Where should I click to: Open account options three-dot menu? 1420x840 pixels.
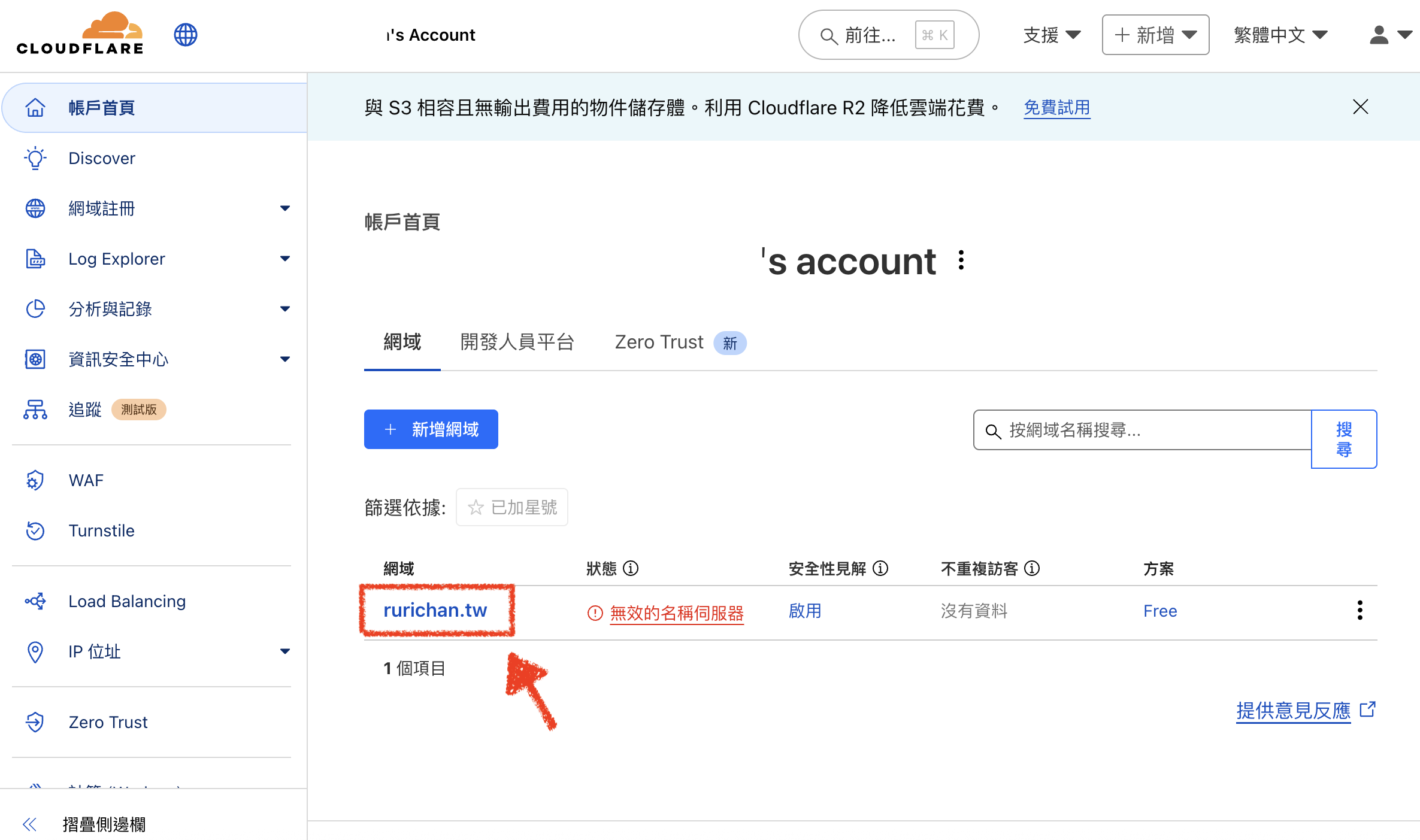(961, 260)
